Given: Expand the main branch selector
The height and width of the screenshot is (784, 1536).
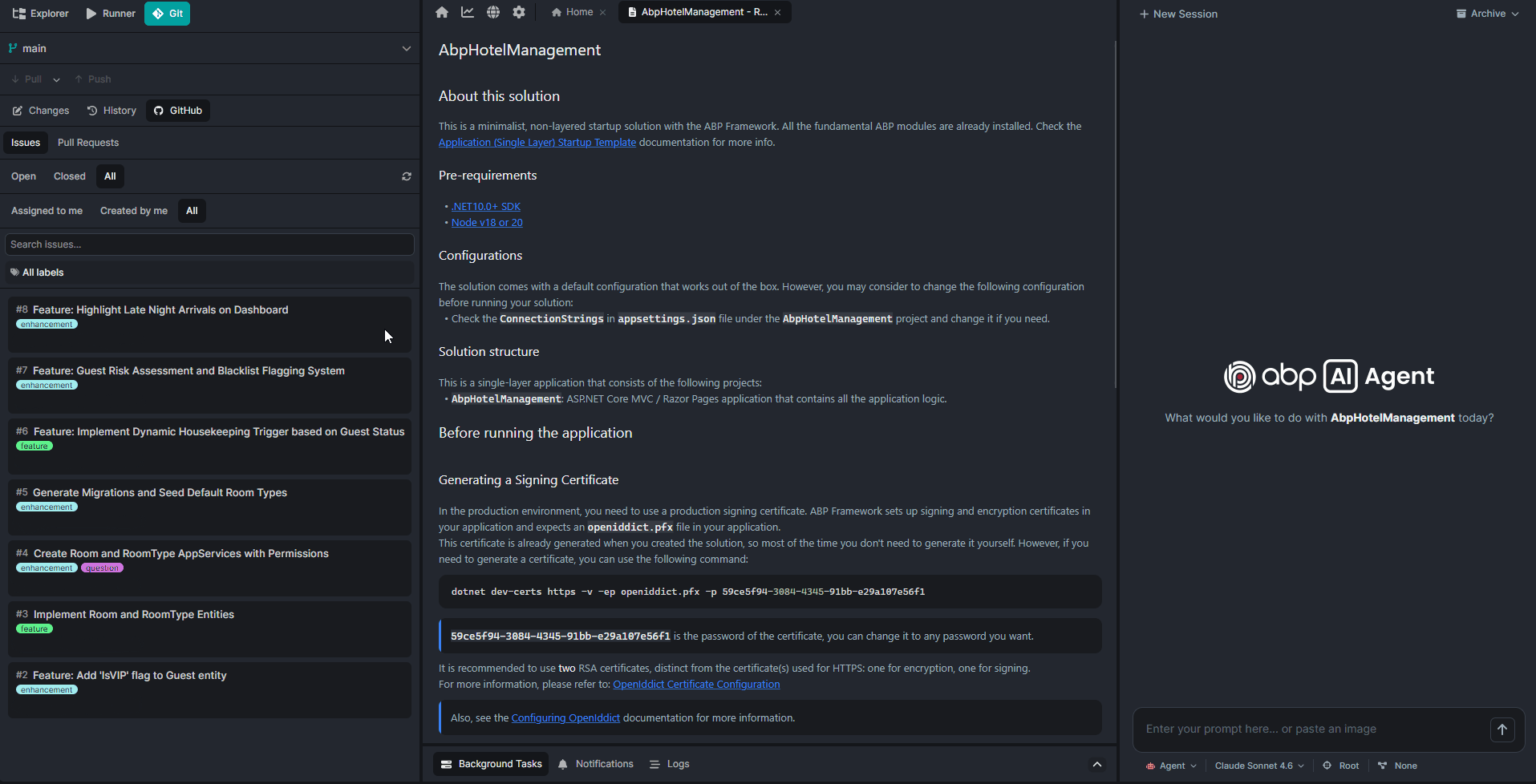Looking at the screenshot, I should coord(209,48).
